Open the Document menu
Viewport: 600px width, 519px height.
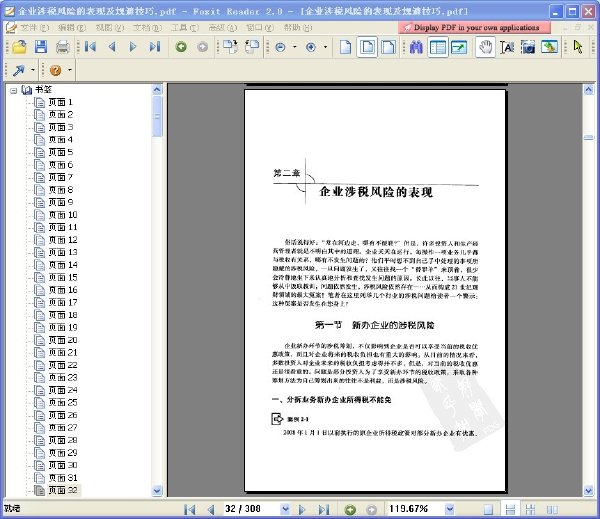click(147, 28)
